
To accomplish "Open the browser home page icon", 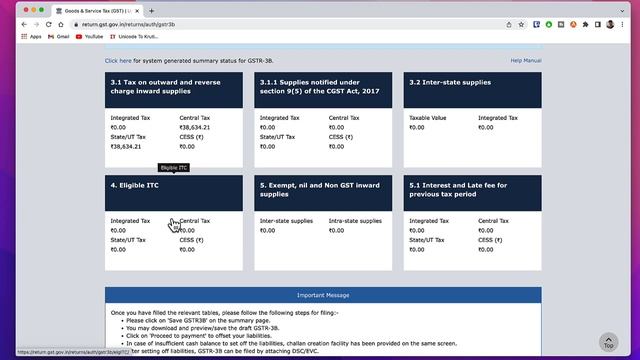I will (x=61, y=24).
